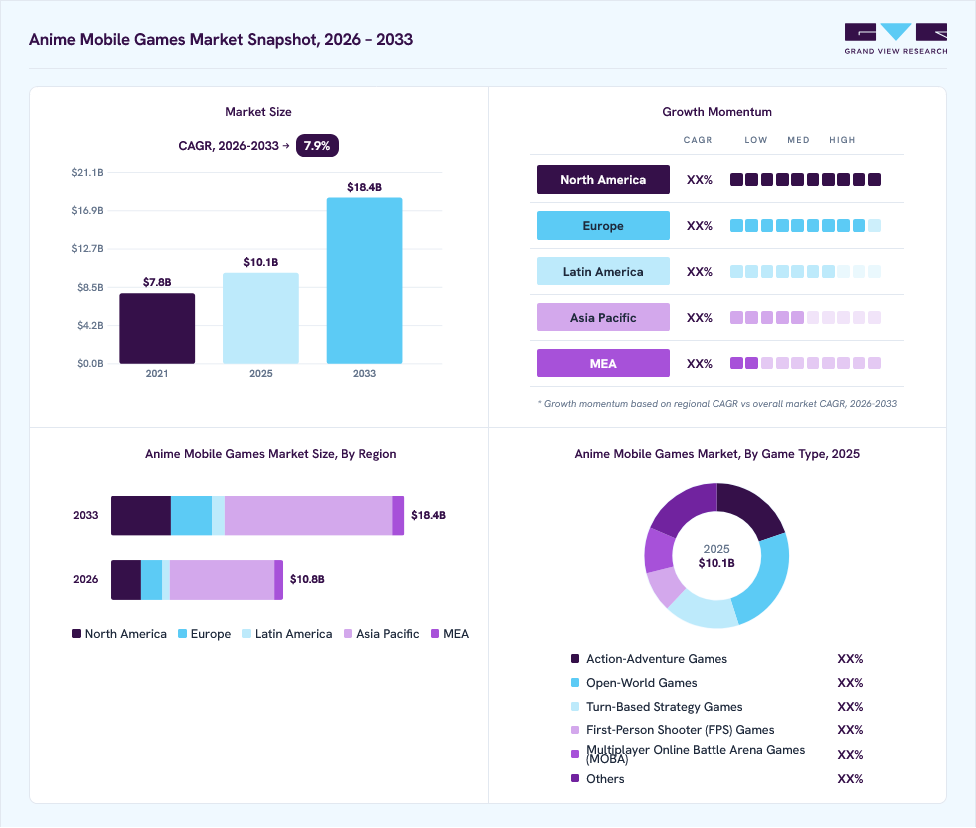Click the Growth Momentum heading
Viewport: 976px width, 828px height.
[x=717, y=112]
